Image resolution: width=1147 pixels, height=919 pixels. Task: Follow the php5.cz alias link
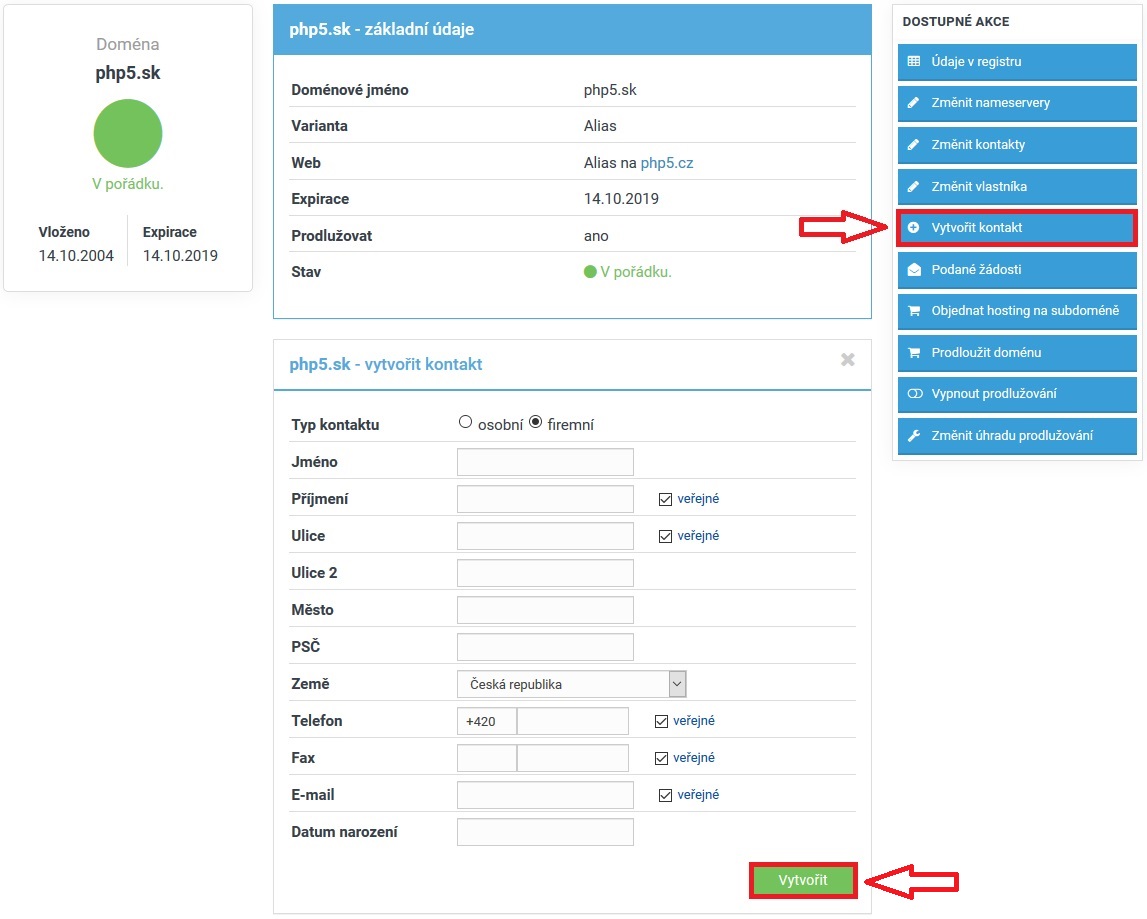(x=666, y=163)
